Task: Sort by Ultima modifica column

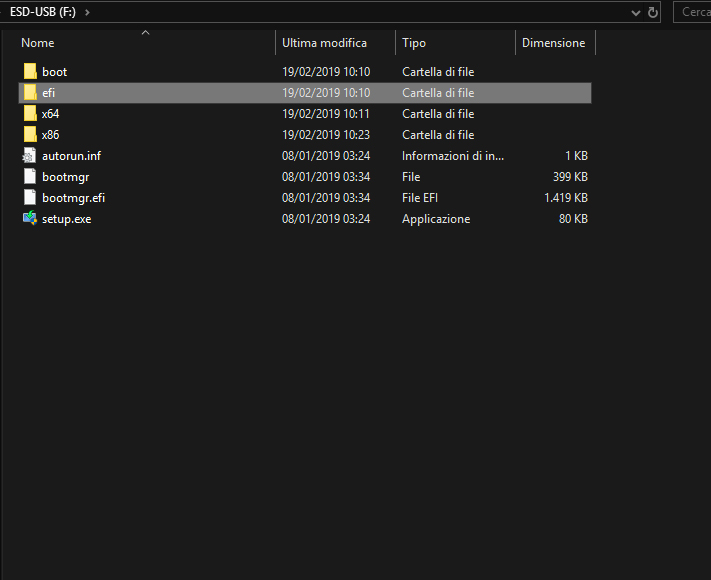Action: [x=336, y=43]
